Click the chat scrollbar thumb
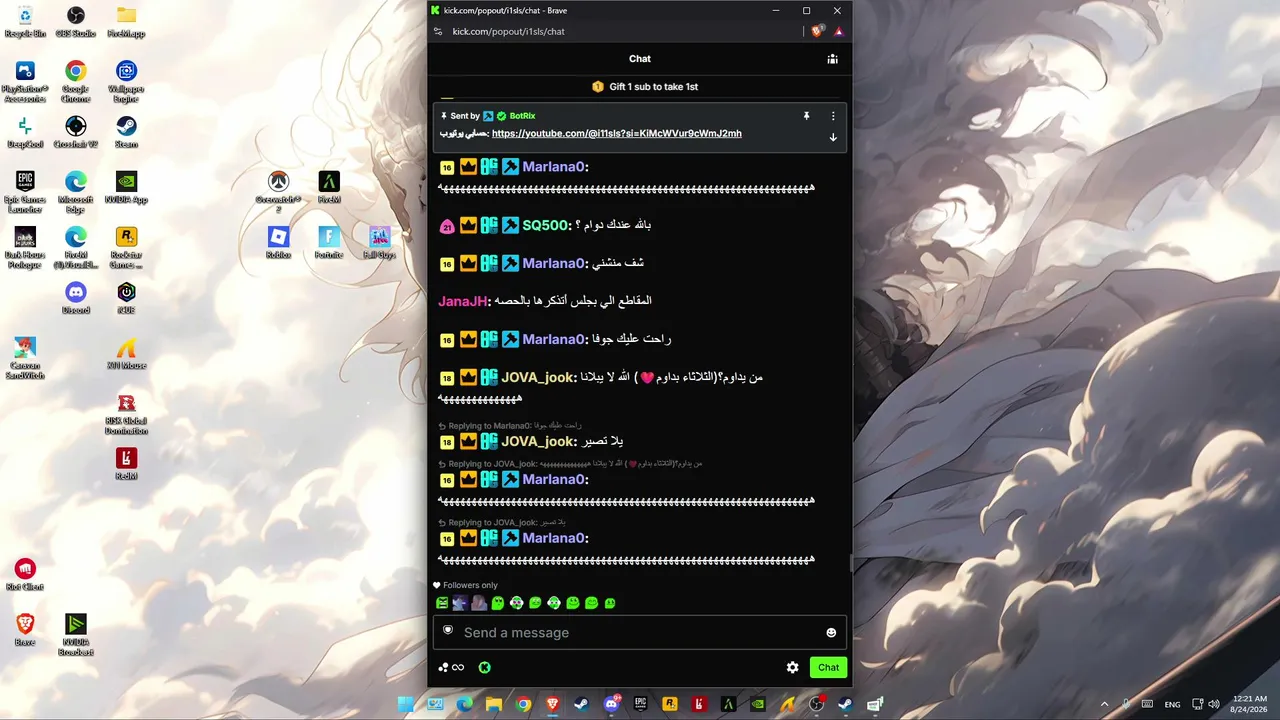Screen dimensions: 1280x720 coord(850,564)
